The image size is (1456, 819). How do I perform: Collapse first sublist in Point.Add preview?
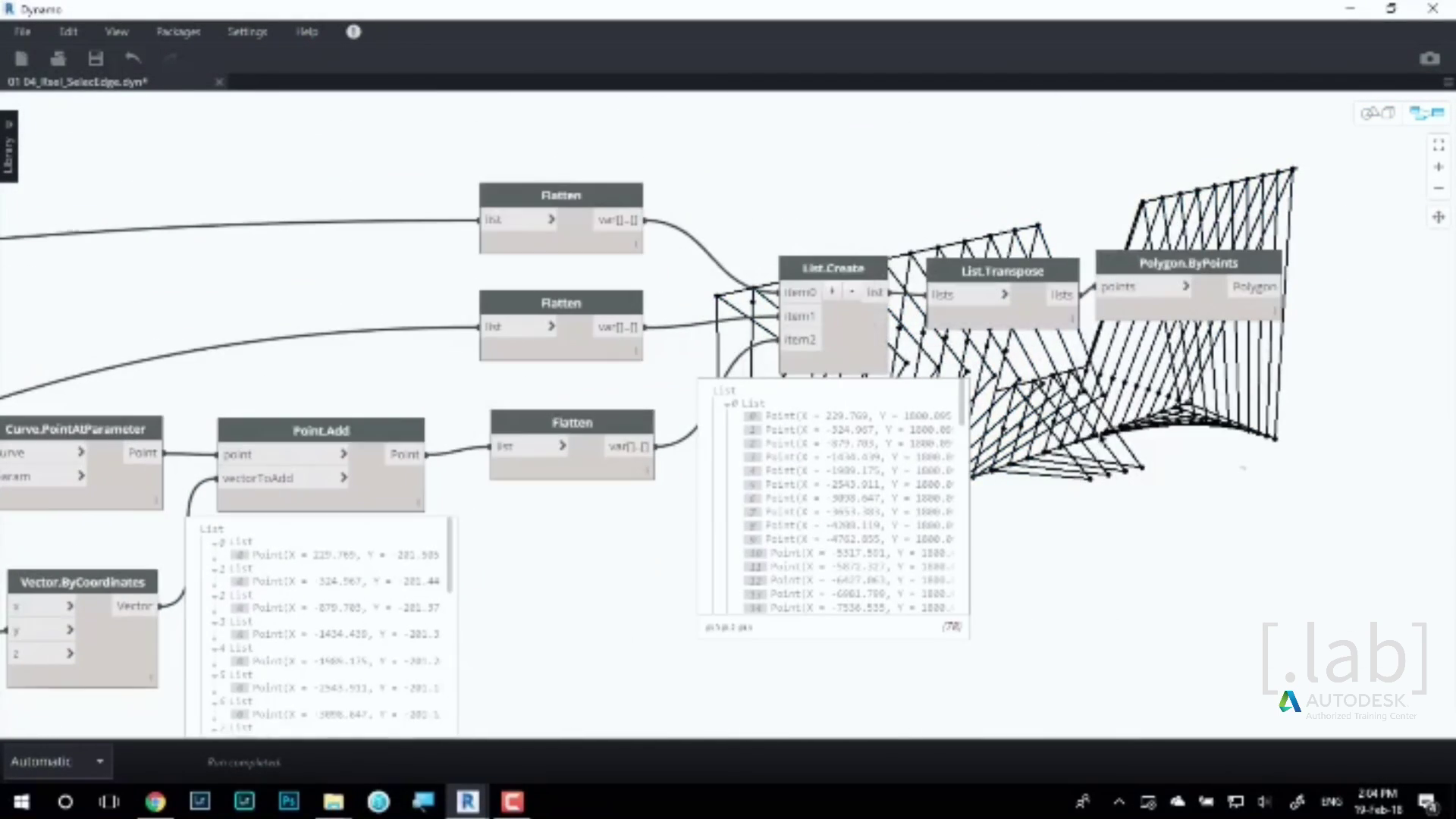[215, 543]
